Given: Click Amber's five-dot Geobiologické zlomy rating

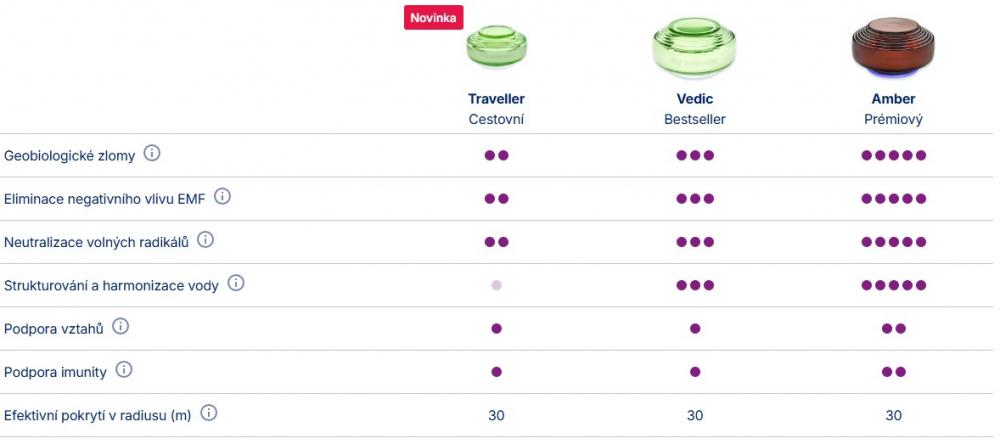Looking at the screenshot, I should point(893,155).
